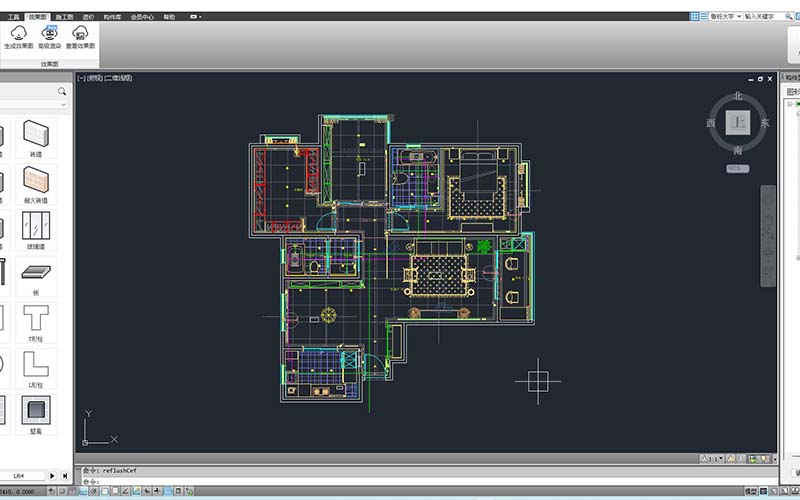The height and width of the screenshot is (500, 800).
Task: Open the 鲁班大学 dropdown
Action: click(739, 16)
